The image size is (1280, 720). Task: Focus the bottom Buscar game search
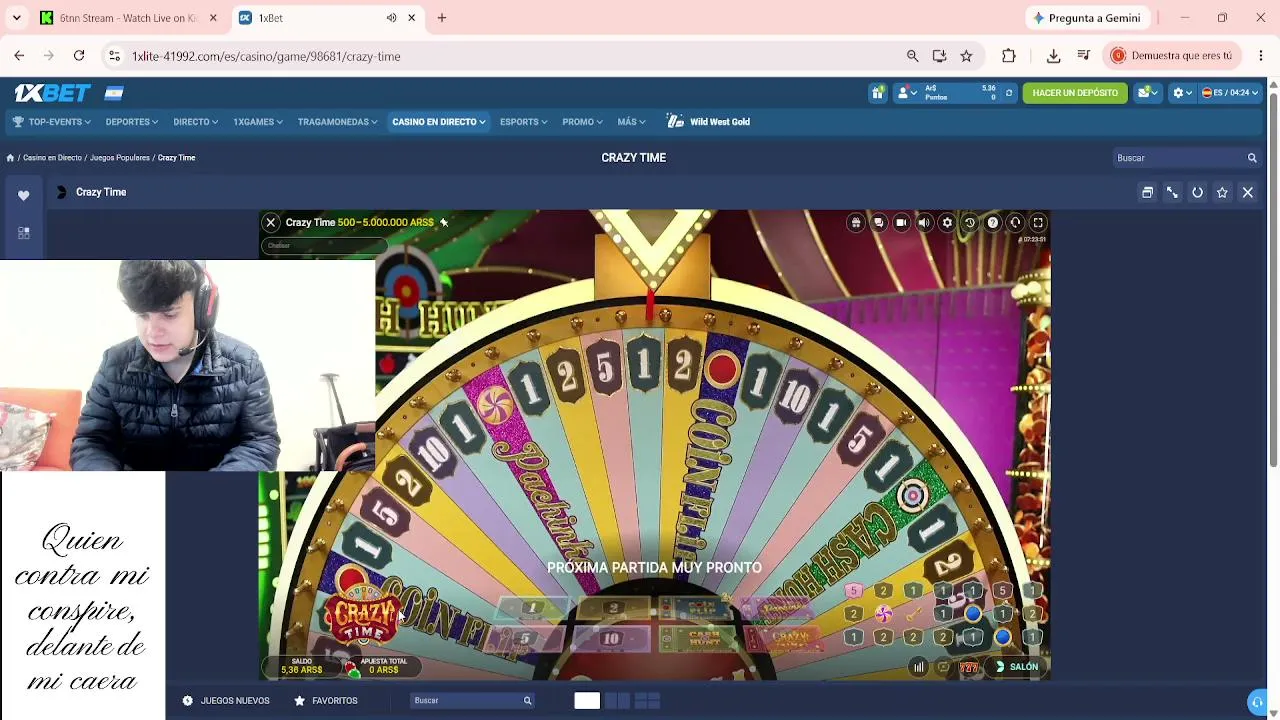click(472, 701)
